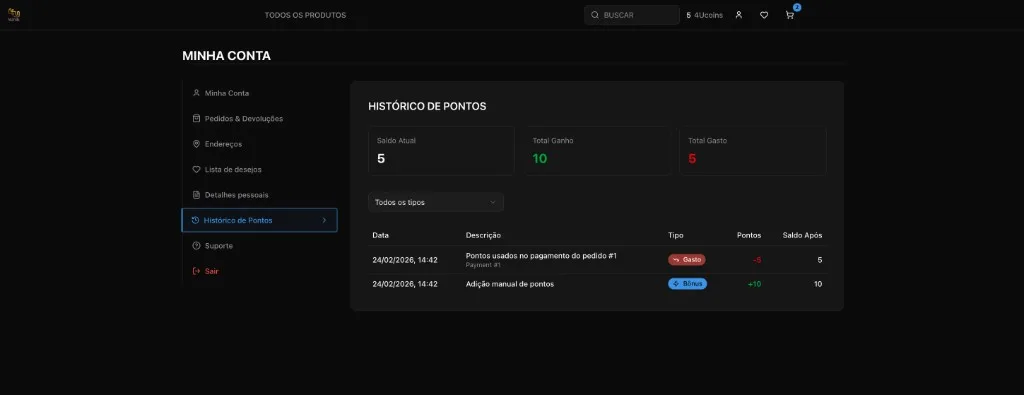
Task: Click the box icon beside Pedidos & Devoluções
Action: (x=196, y=118)
